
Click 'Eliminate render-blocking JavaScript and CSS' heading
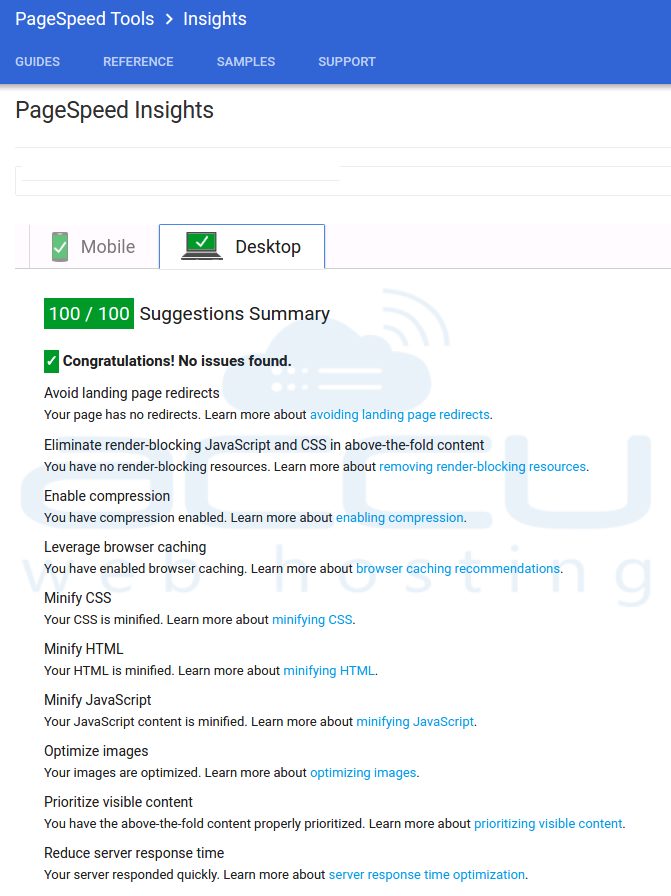[264, 445]
